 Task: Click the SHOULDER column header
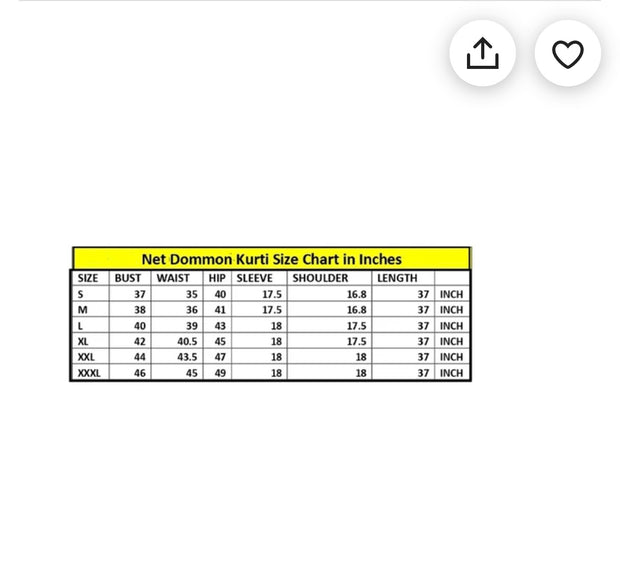click(x=320, y=278)
